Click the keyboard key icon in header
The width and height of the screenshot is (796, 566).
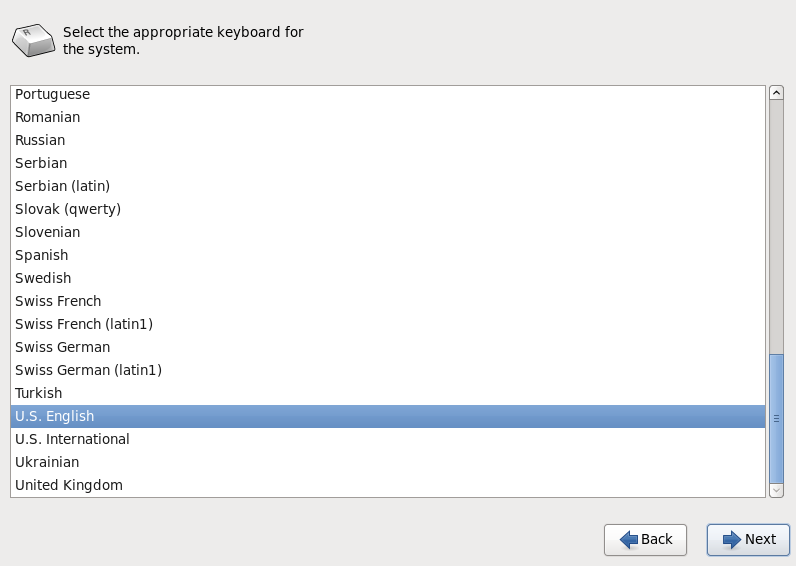(x=34, y=40)
